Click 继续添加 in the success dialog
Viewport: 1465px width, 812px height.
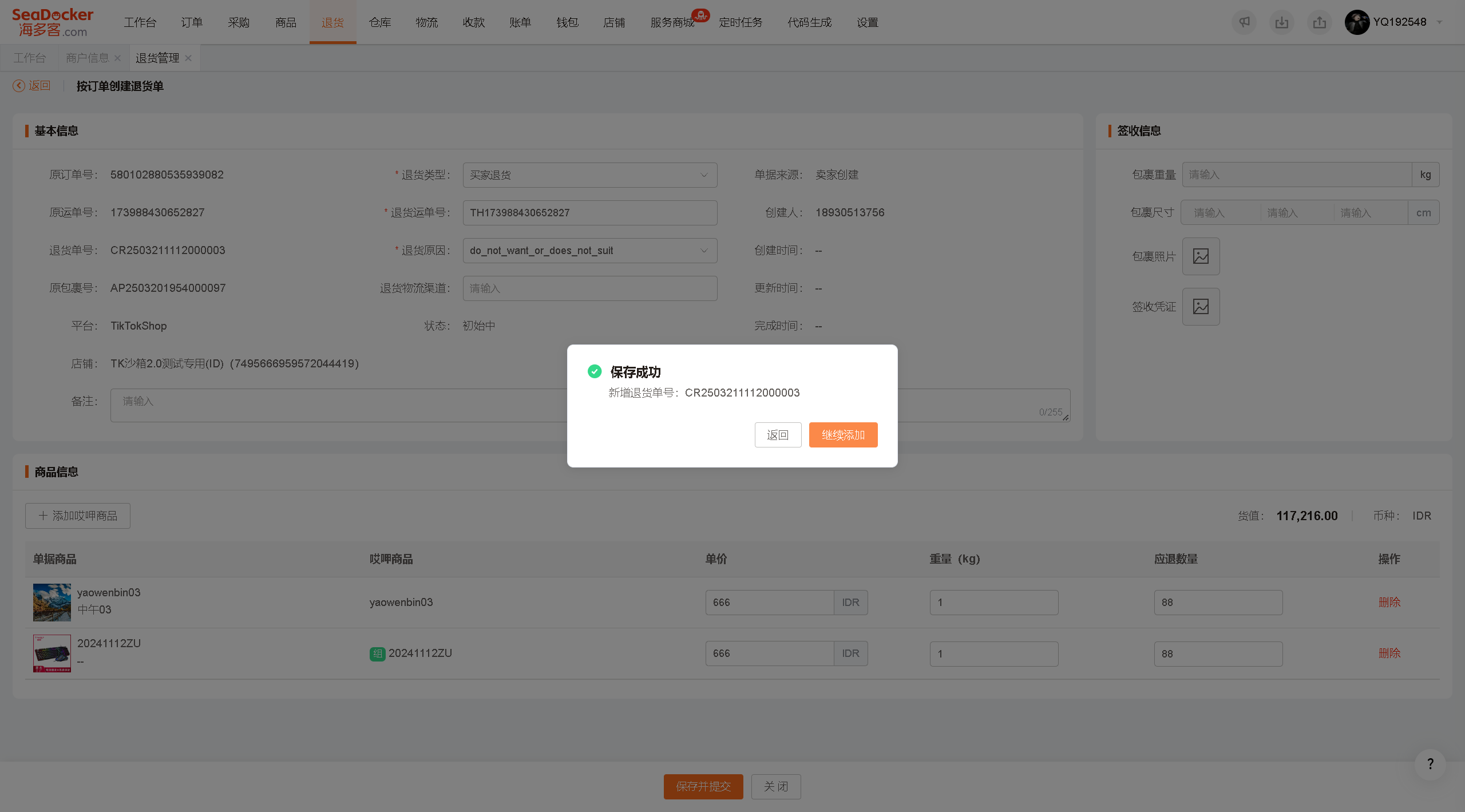(843, 435)
